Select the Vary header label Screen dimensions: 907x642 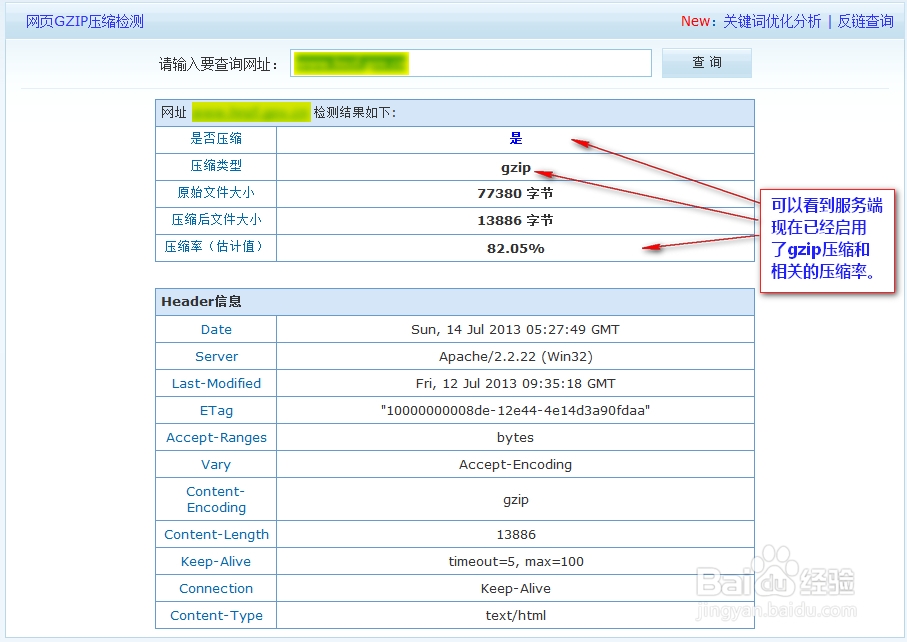pyautogui.click(x=216, y=464)
